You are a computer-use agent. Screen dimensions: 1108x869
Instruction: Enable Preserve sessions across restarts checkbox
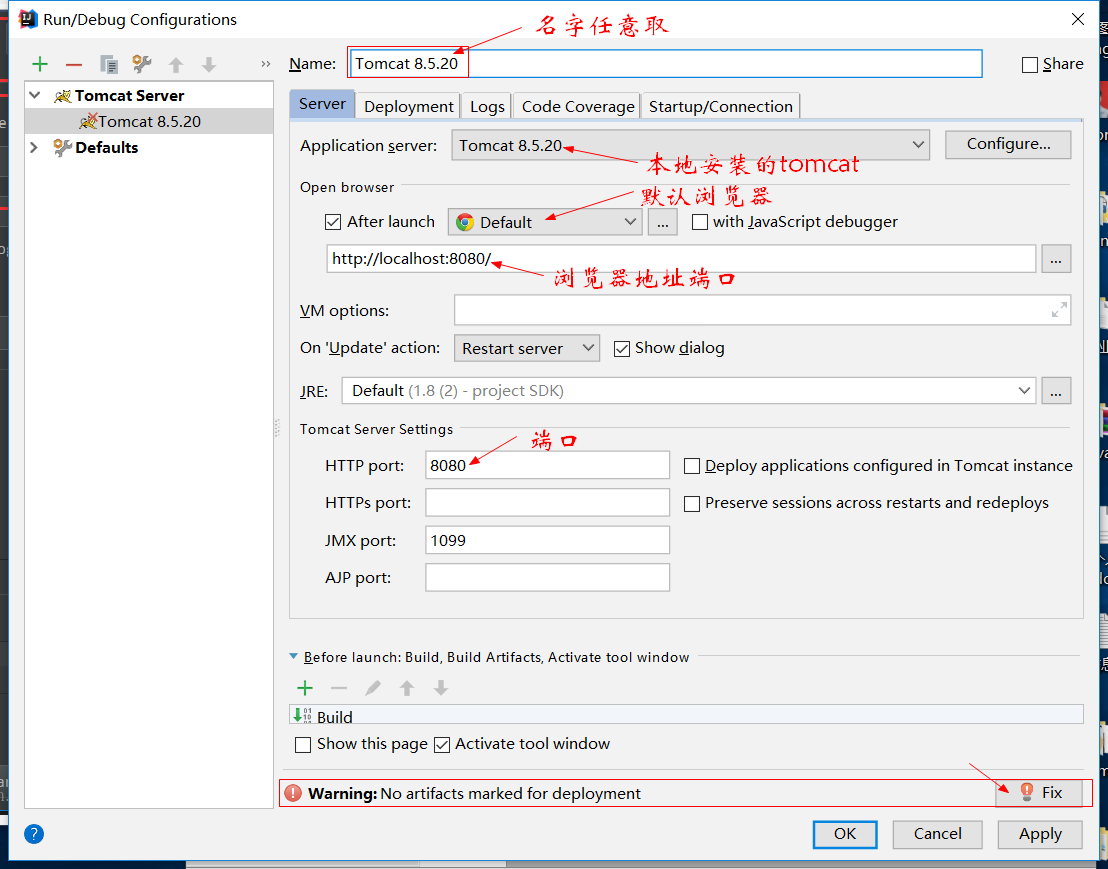click(x=692, y=504)
